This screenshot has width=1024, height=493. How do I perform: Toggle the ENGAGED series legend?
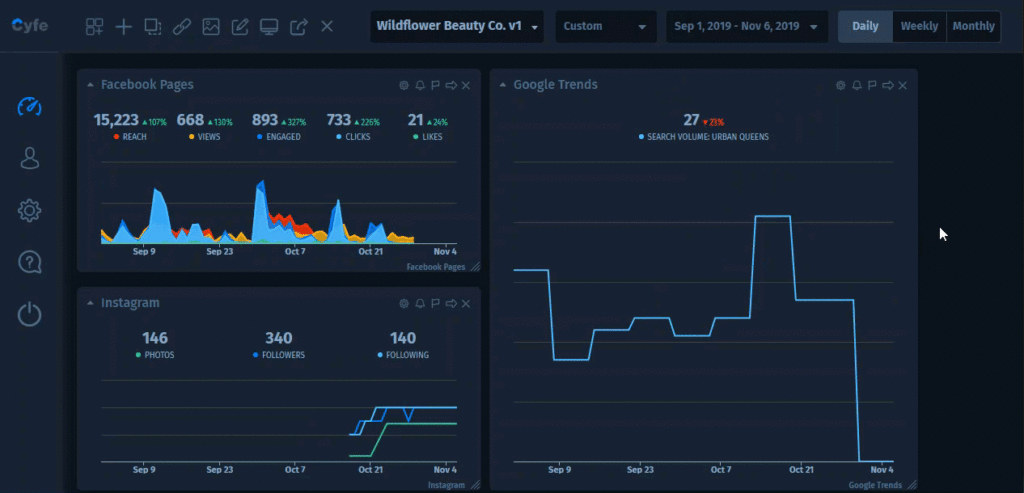278,137
